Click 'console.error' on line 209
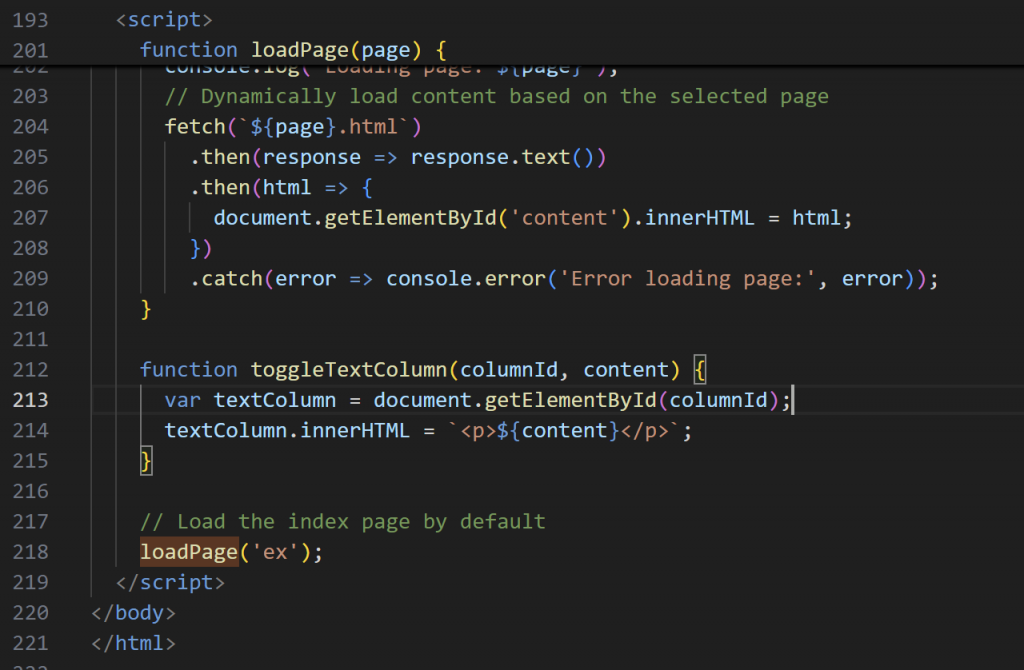This screenshot has height=670, width=1024. pyautogui.click(x=466, y=278)
